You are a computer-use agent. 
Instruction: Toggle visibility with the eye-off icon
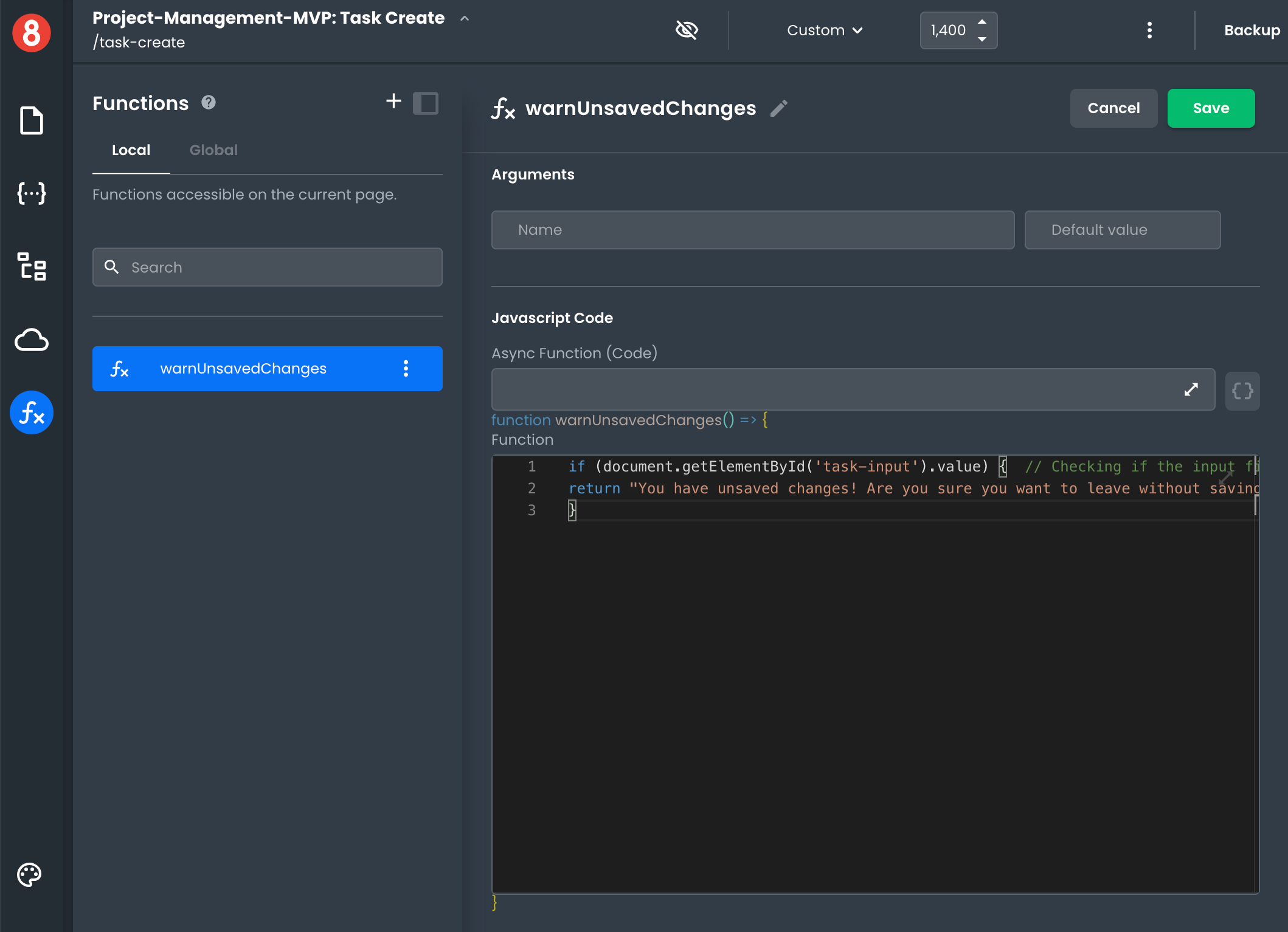click(687, 30)
